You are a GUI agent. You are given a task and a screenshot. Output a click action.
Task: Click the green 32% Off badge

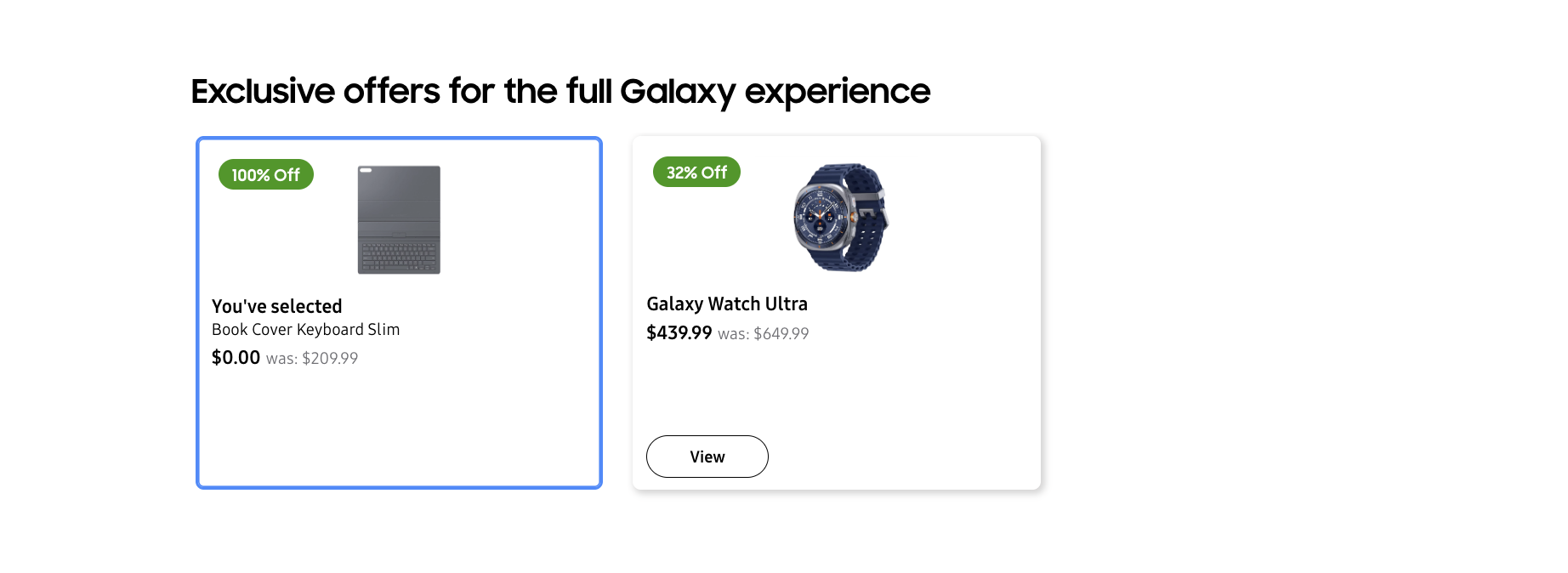(x=696, y=172)
